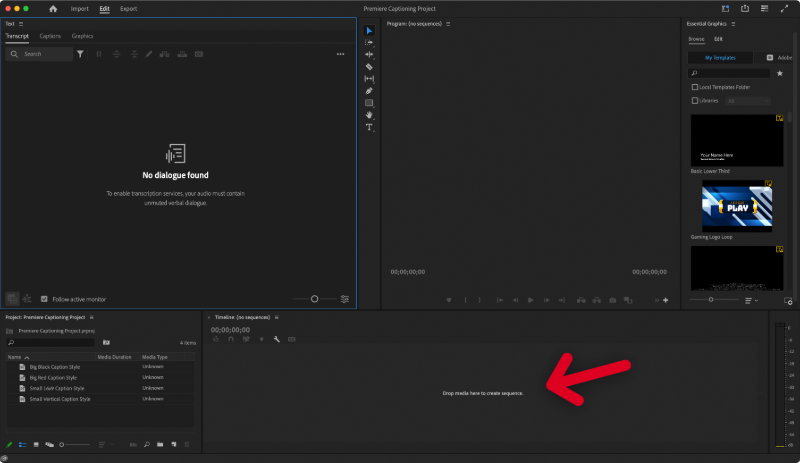Image resolution: width=800 pixels, height=463 pixels.
Task: Select the Type tool
Action: click(369, 127)
